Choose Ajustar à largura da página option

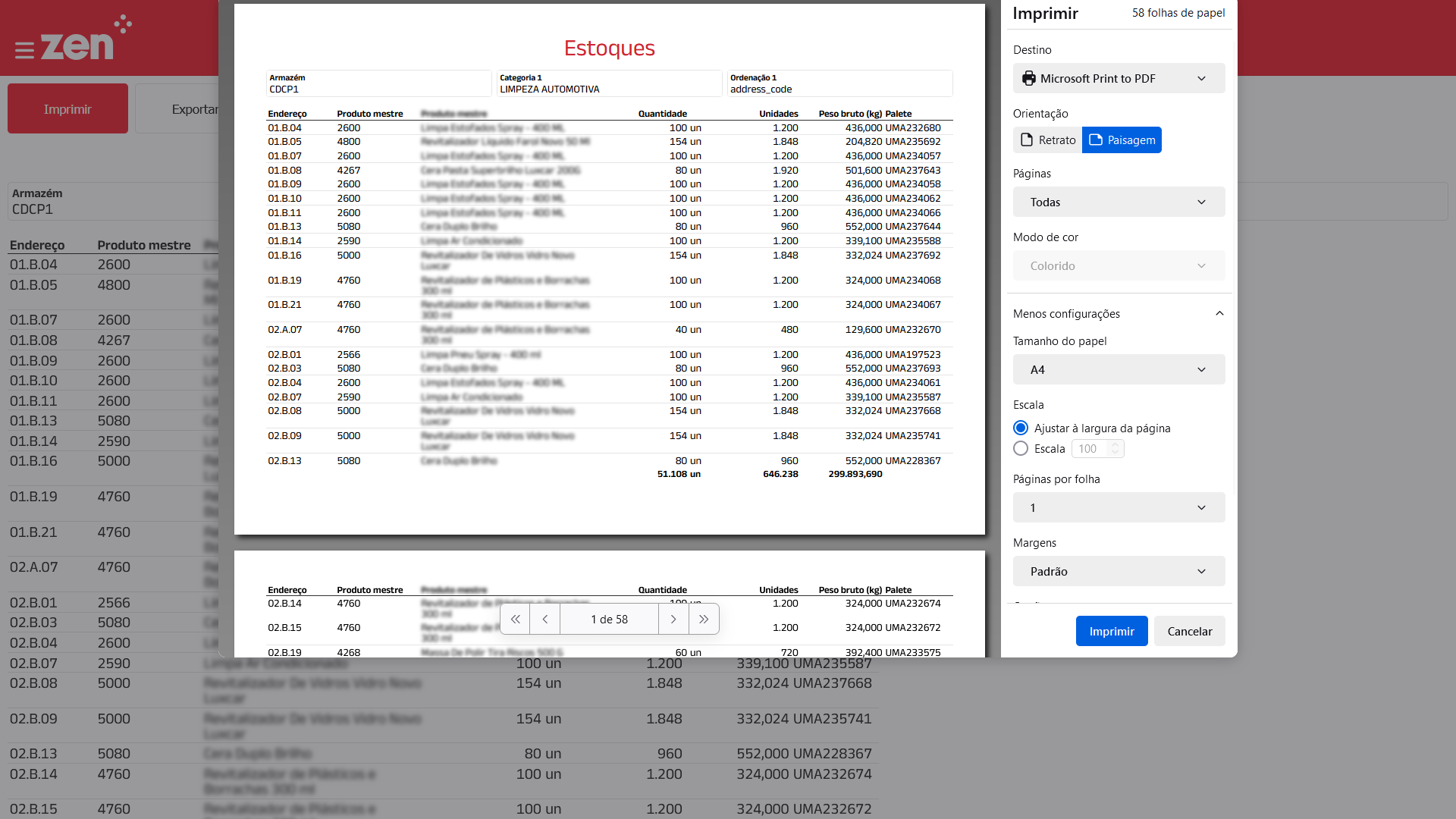[1021, 428]
